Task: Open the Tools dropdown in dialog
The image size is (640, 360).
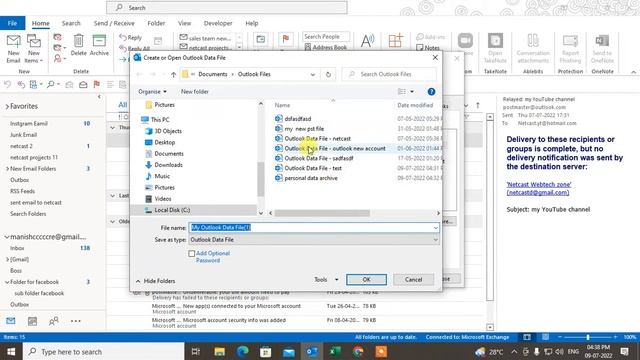Action: [326, 280]
